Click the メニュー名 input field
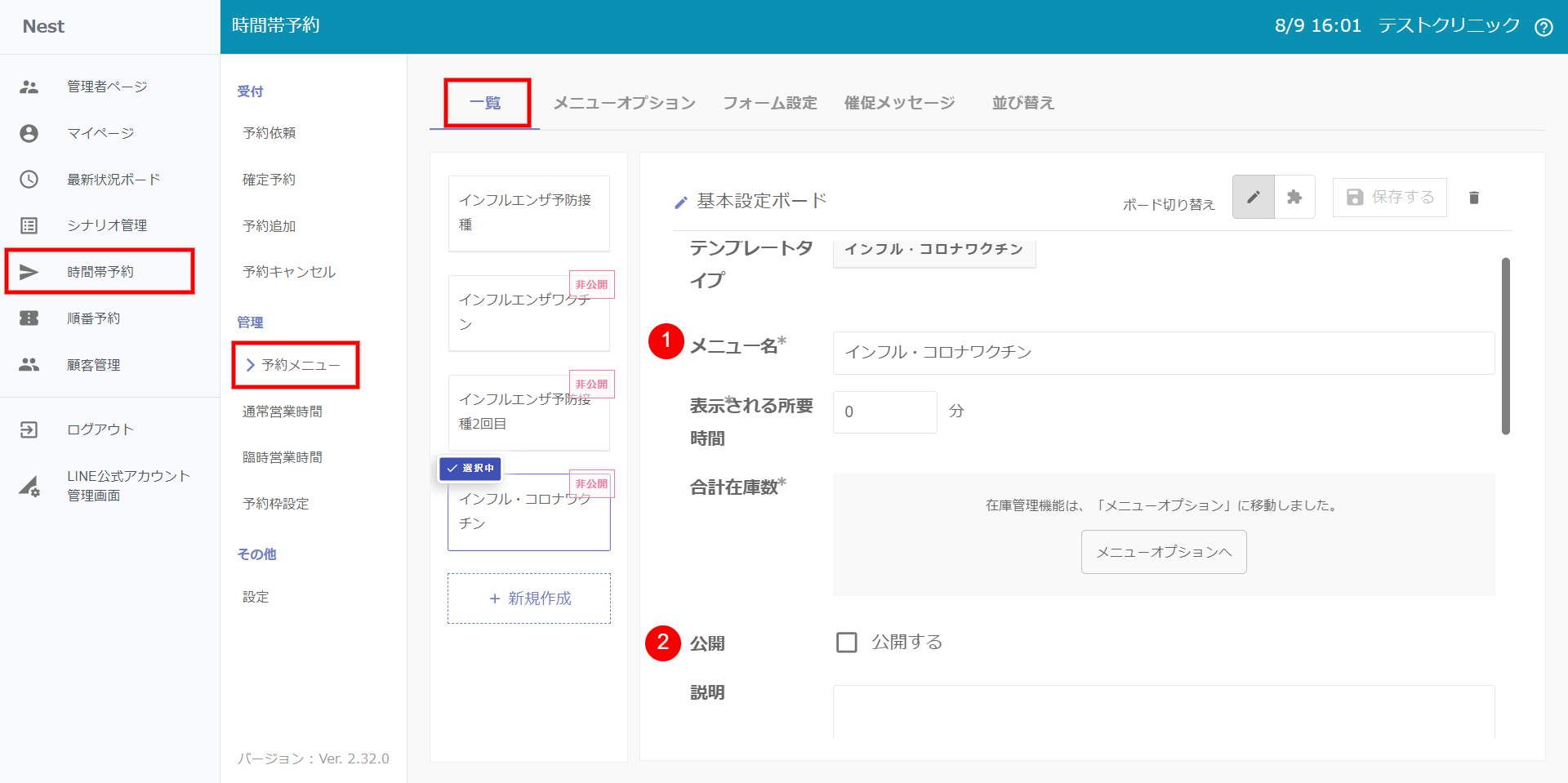 click(1163, 353)
